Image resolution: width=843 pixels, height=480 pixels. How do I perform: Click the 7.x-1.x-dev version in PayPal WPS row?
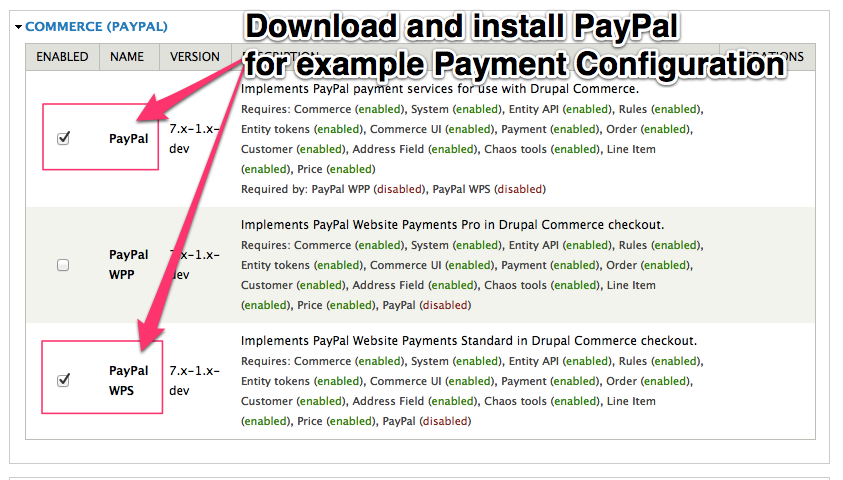click(194, 381)
